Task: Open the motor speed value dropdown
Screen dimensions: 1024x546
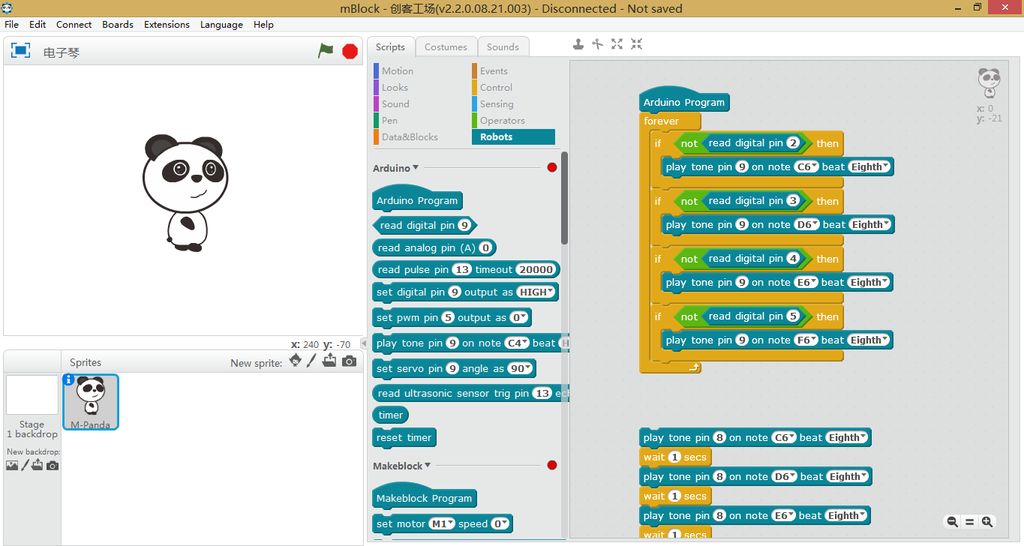Action: pos(500,524)
